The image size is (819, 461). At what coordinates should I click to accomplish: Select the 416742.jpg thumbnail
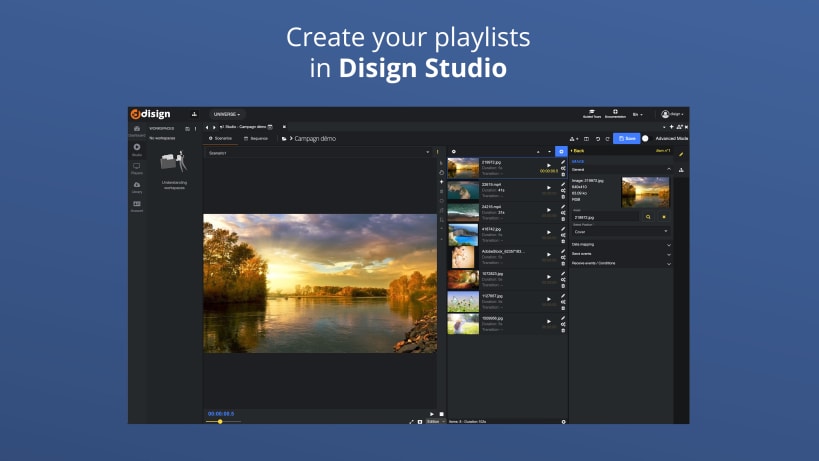[x=463, y=235]
